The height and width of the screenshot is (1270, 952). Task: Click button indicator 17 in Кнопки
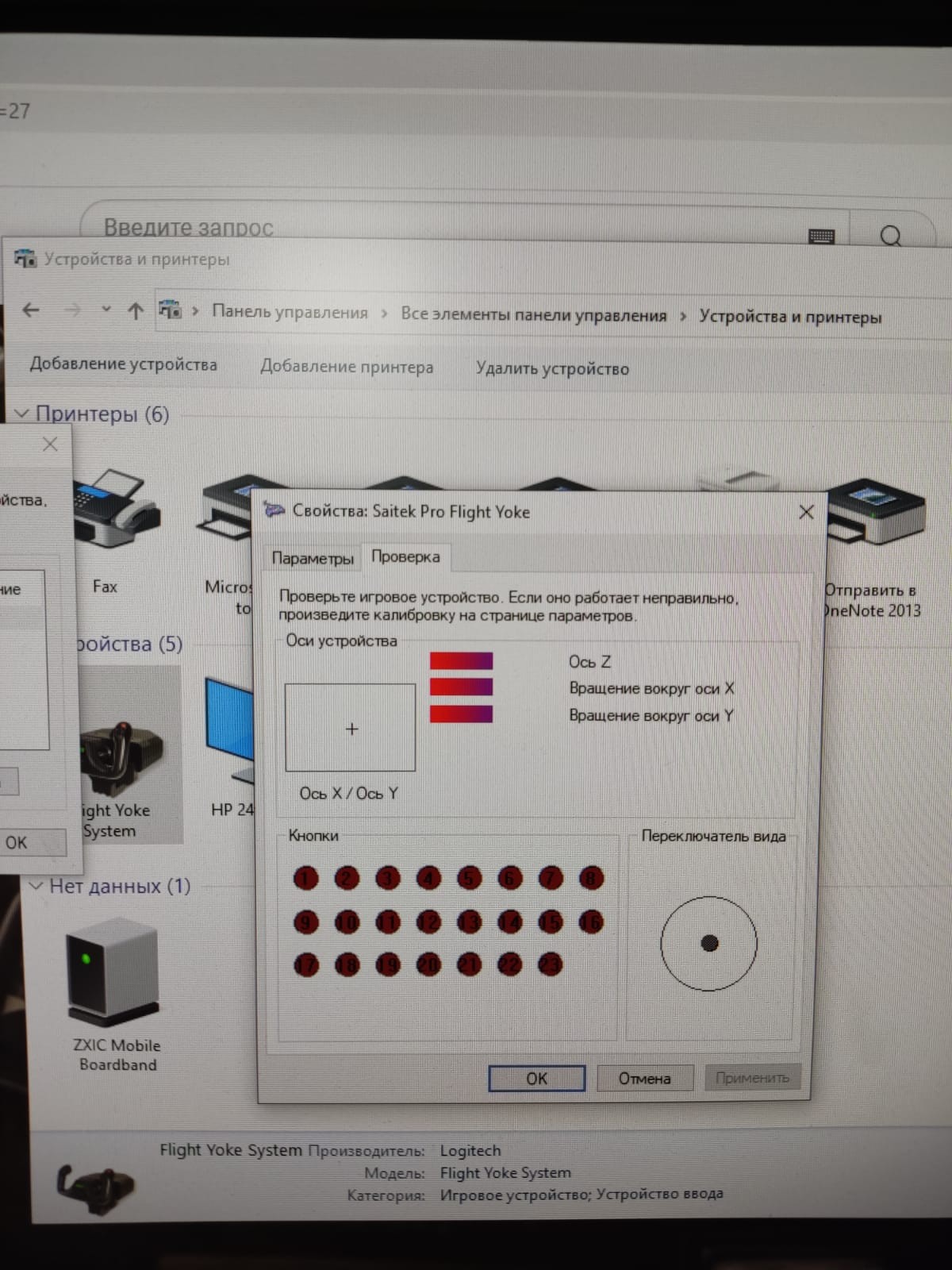tap(306, 964)
